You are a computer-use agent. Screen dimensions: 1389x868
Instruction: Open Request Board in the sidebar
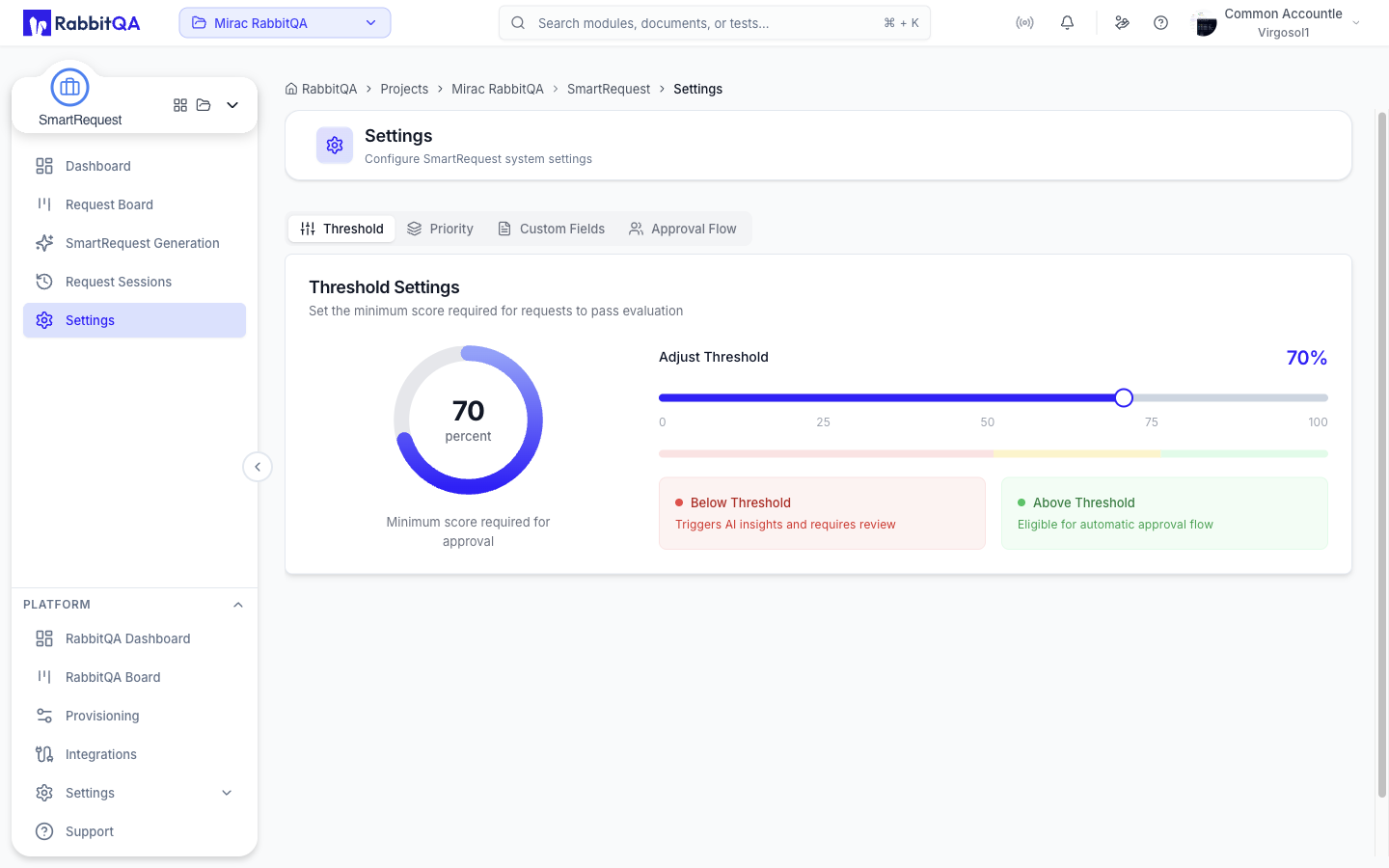click(x=134, y=204)
